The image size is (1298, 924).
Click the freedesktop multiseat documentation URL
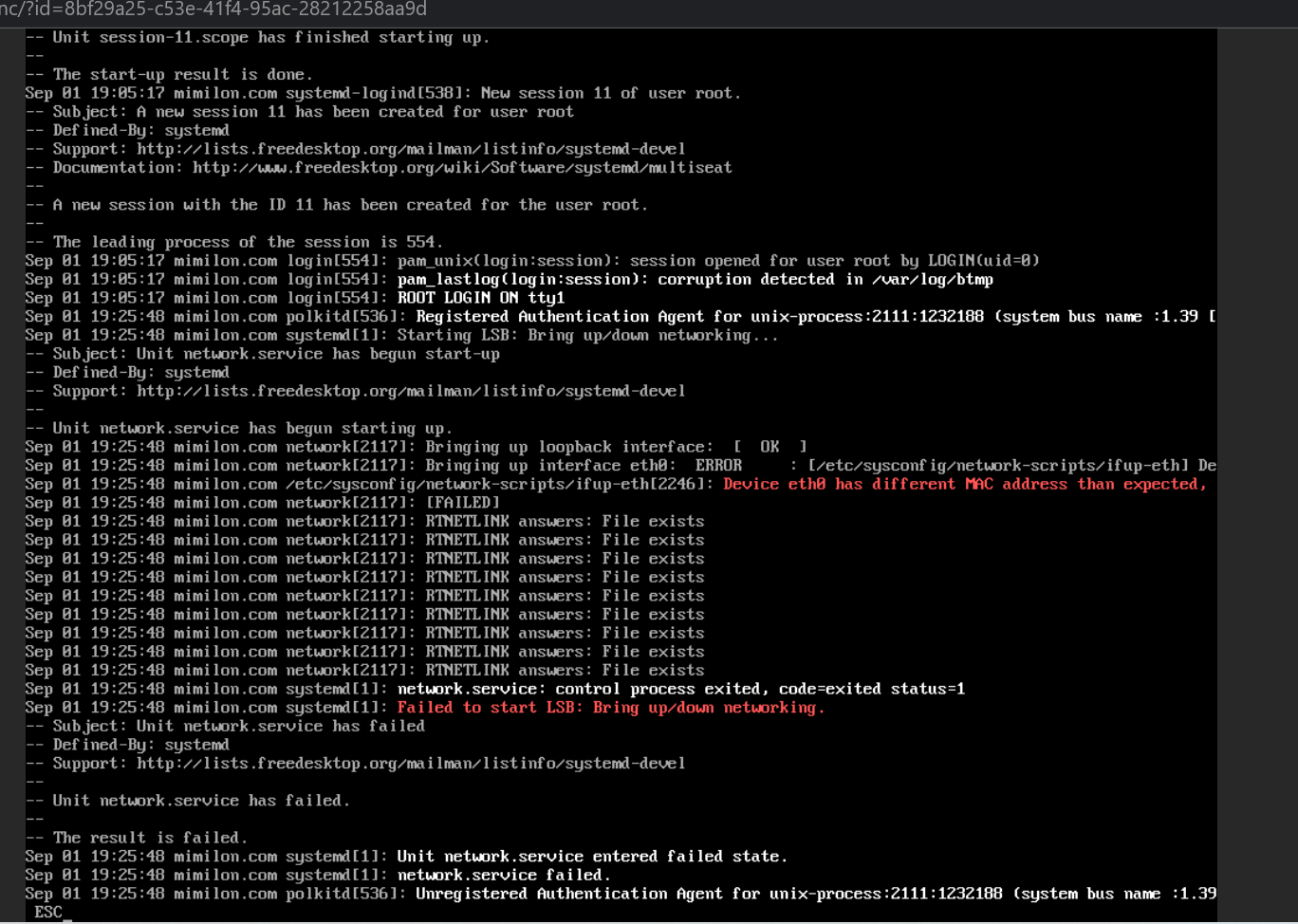pyautogui.click(x=462, y=168)
